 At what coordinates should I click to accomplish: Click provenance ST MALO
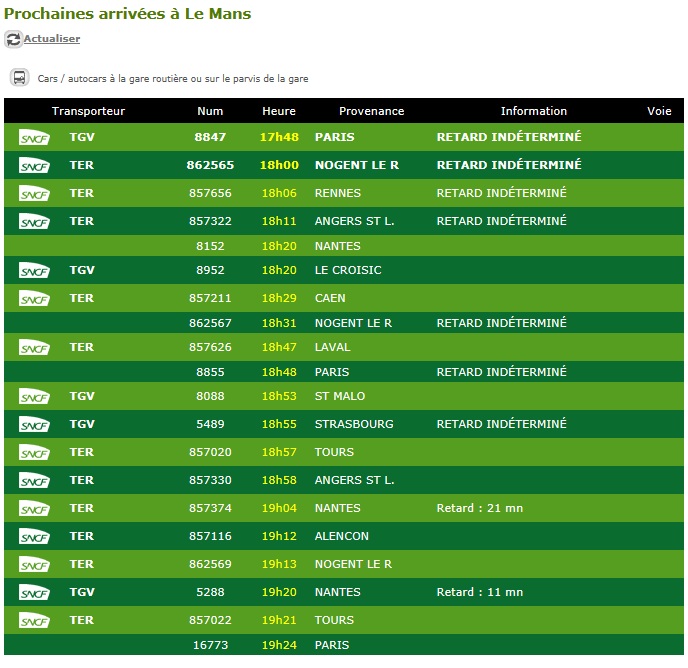click(x=340, y=396)
